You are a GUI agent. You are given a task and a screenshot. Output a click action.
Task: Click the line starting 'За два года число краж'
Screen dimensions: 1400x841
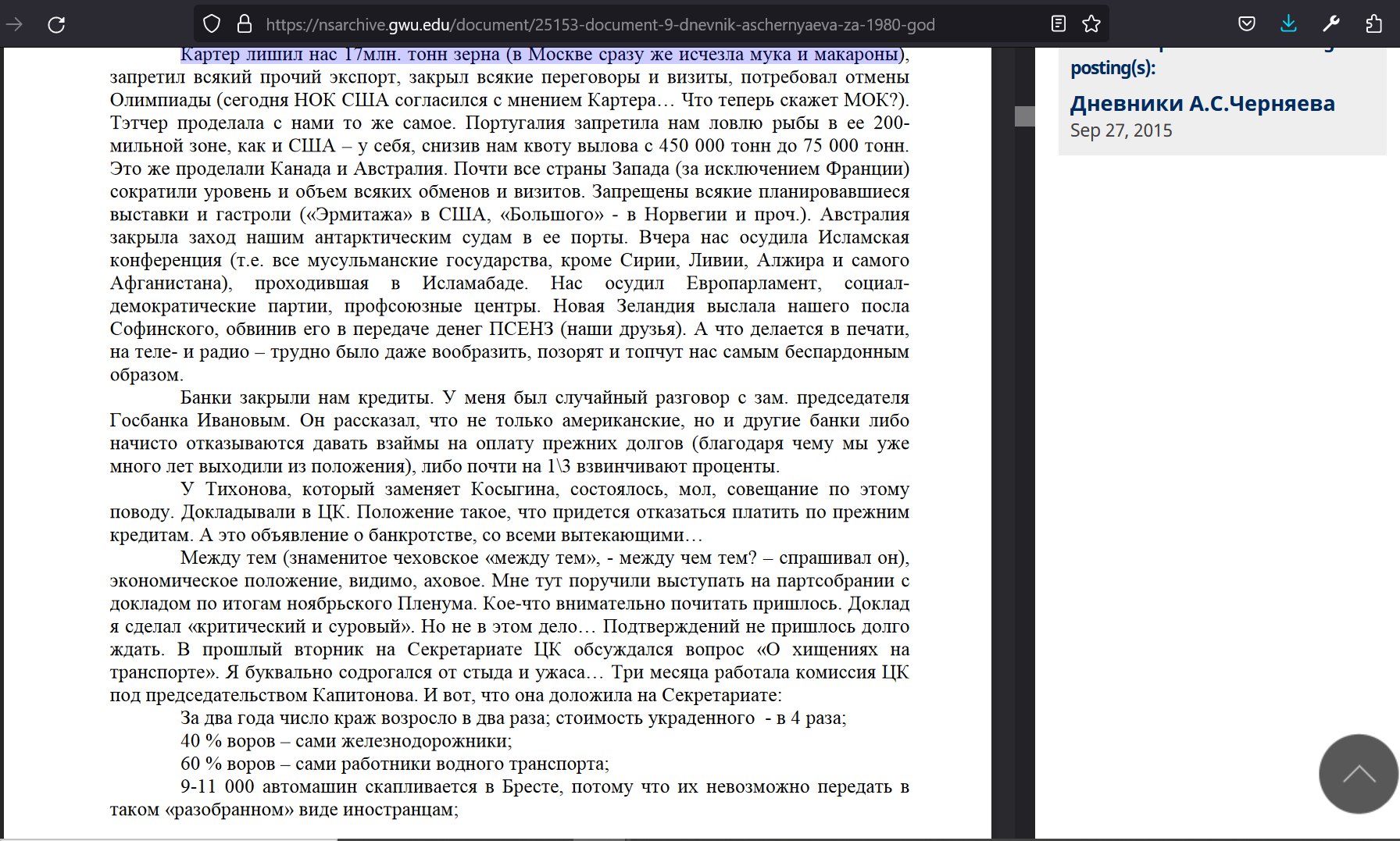[x=513, y=718]
